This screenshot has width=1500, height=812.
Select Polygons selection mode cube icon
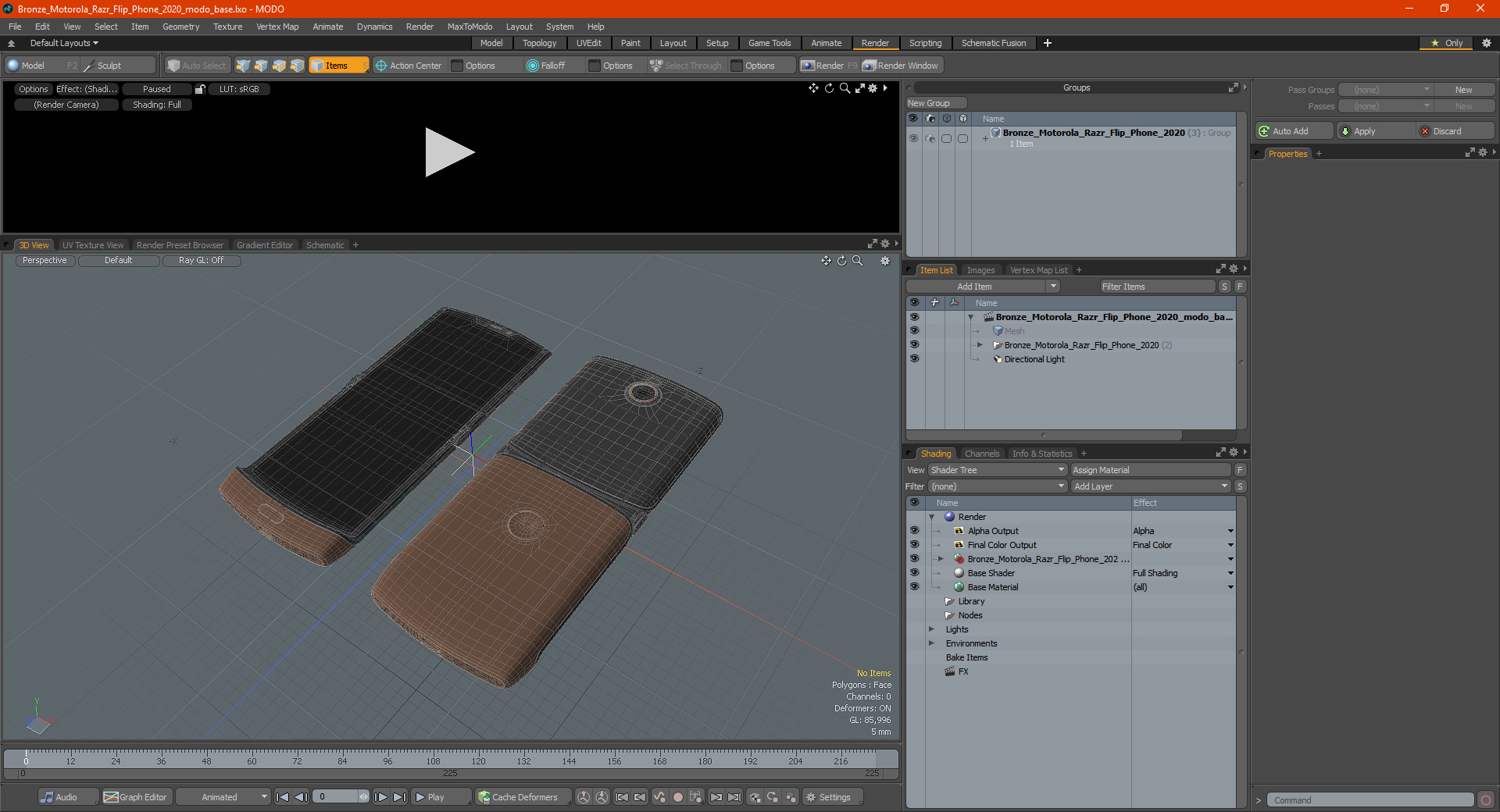click(279, 66)
